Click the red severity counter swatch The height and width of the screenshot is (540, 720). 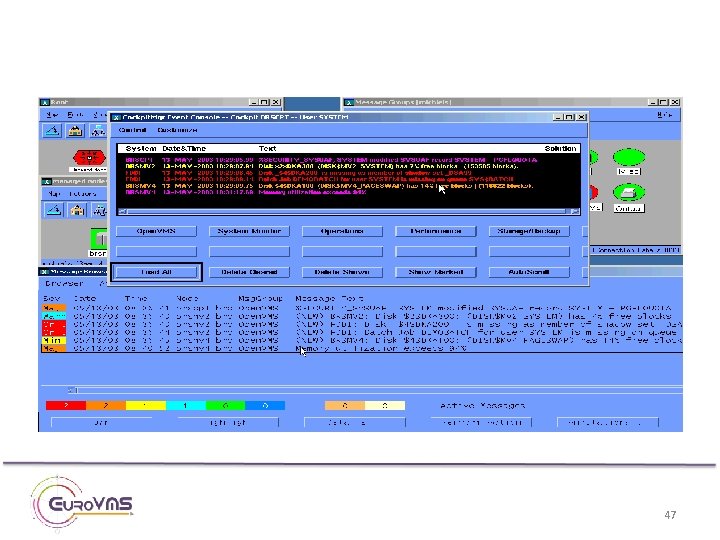pyautogui.click(x=66, y=405)
